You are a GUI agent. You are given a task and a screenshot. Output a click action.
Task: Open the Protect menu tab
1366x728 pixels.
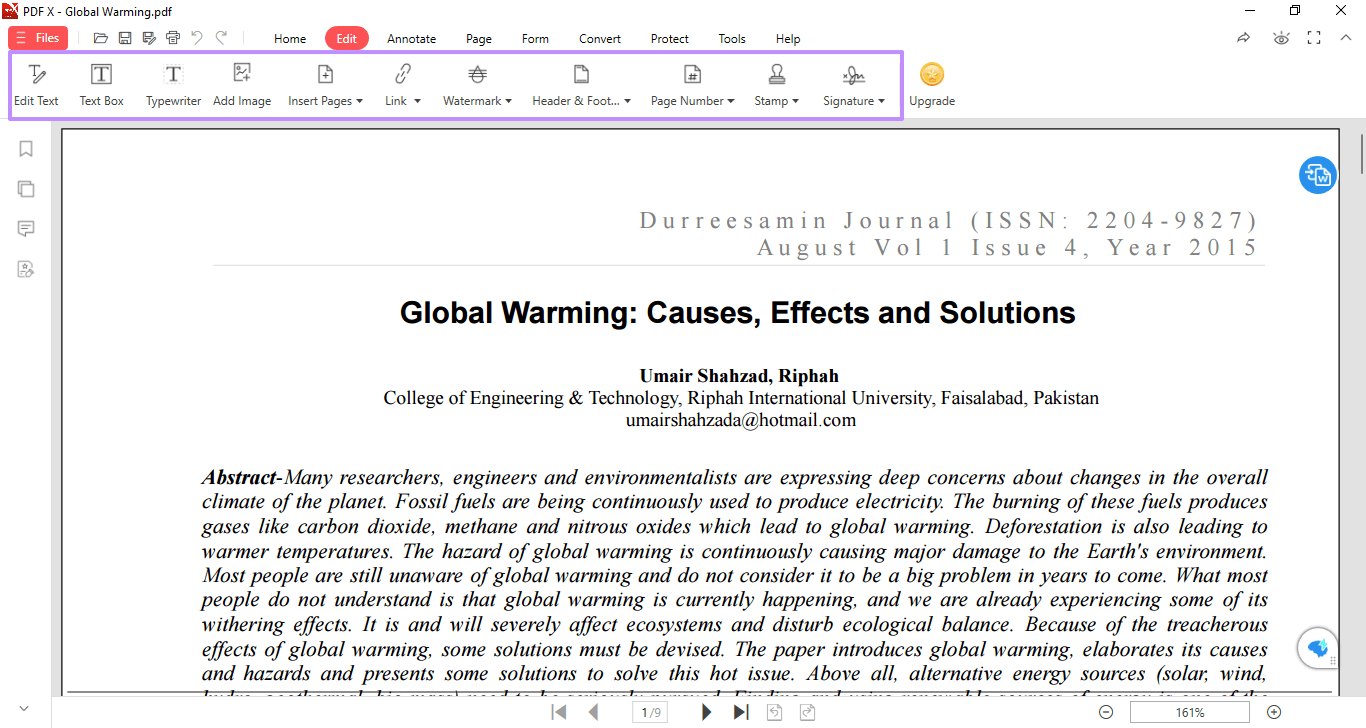669,38
